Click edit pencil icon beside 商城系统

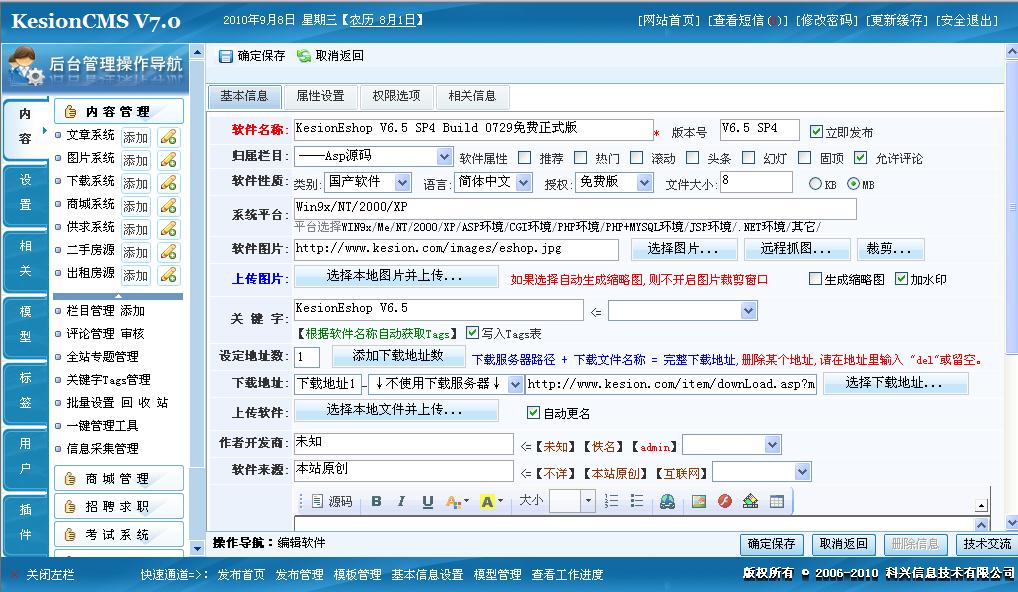click(x=169, y=206)
